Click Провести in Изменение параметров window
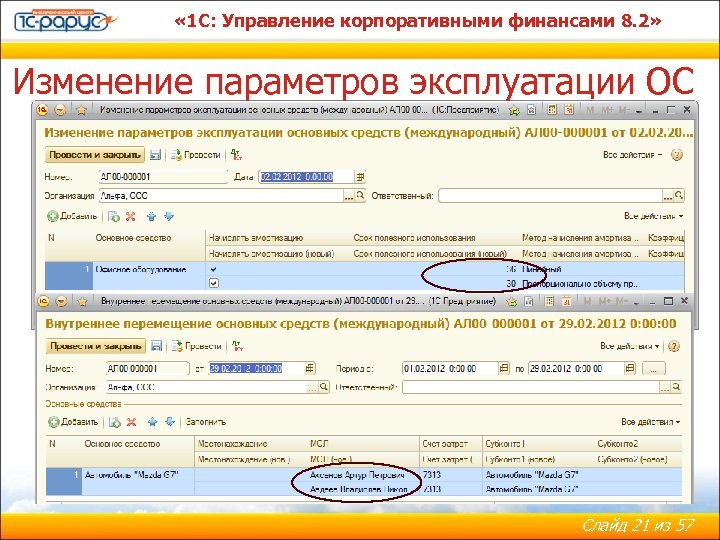The height and width of the screenshot is (540, 720). pos(196,155)
